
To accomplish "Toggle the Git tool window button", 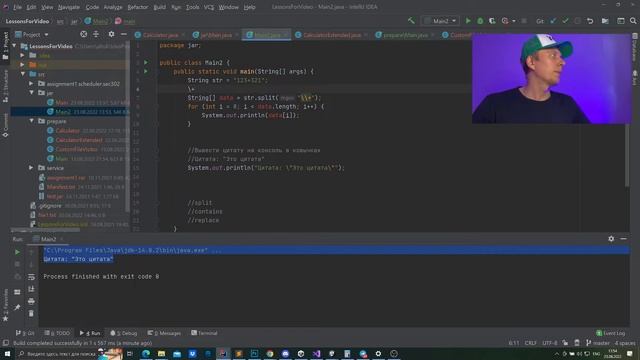I will click(25, 333).
